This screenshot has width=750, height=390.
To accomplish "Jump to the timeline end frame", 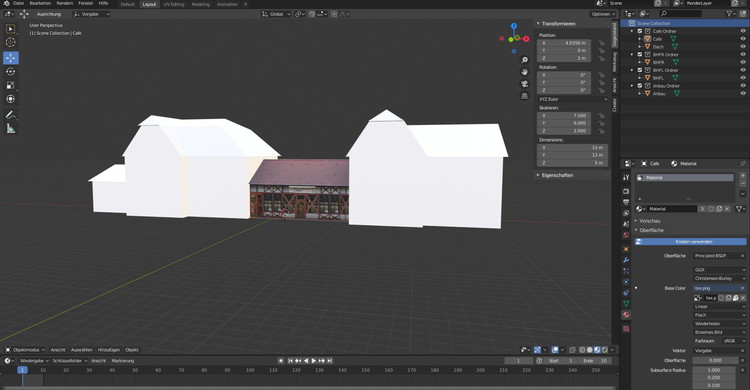I will tap(330, 361).
